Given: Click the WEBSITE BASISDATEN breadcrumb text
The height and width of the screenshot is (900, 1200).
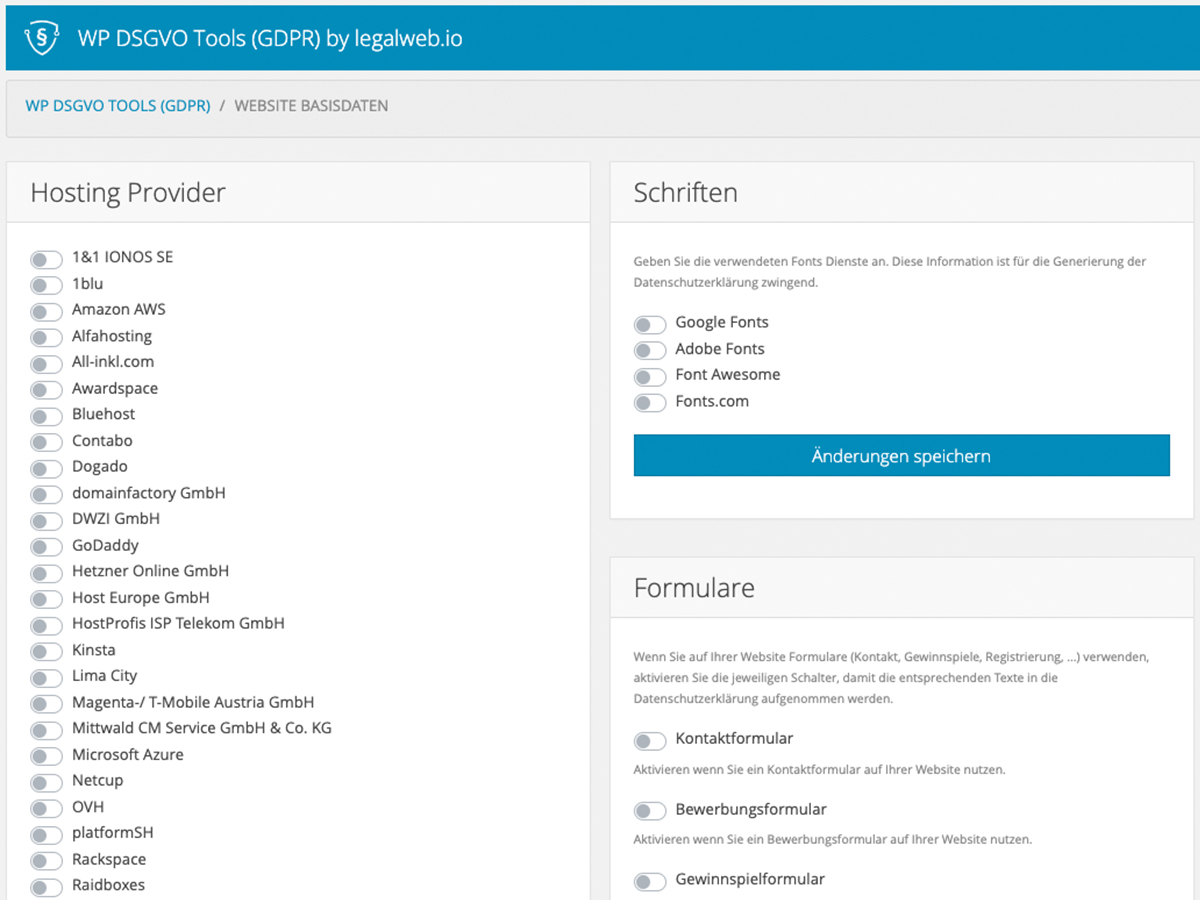Looking at the screenshot, I should (311, 105).
